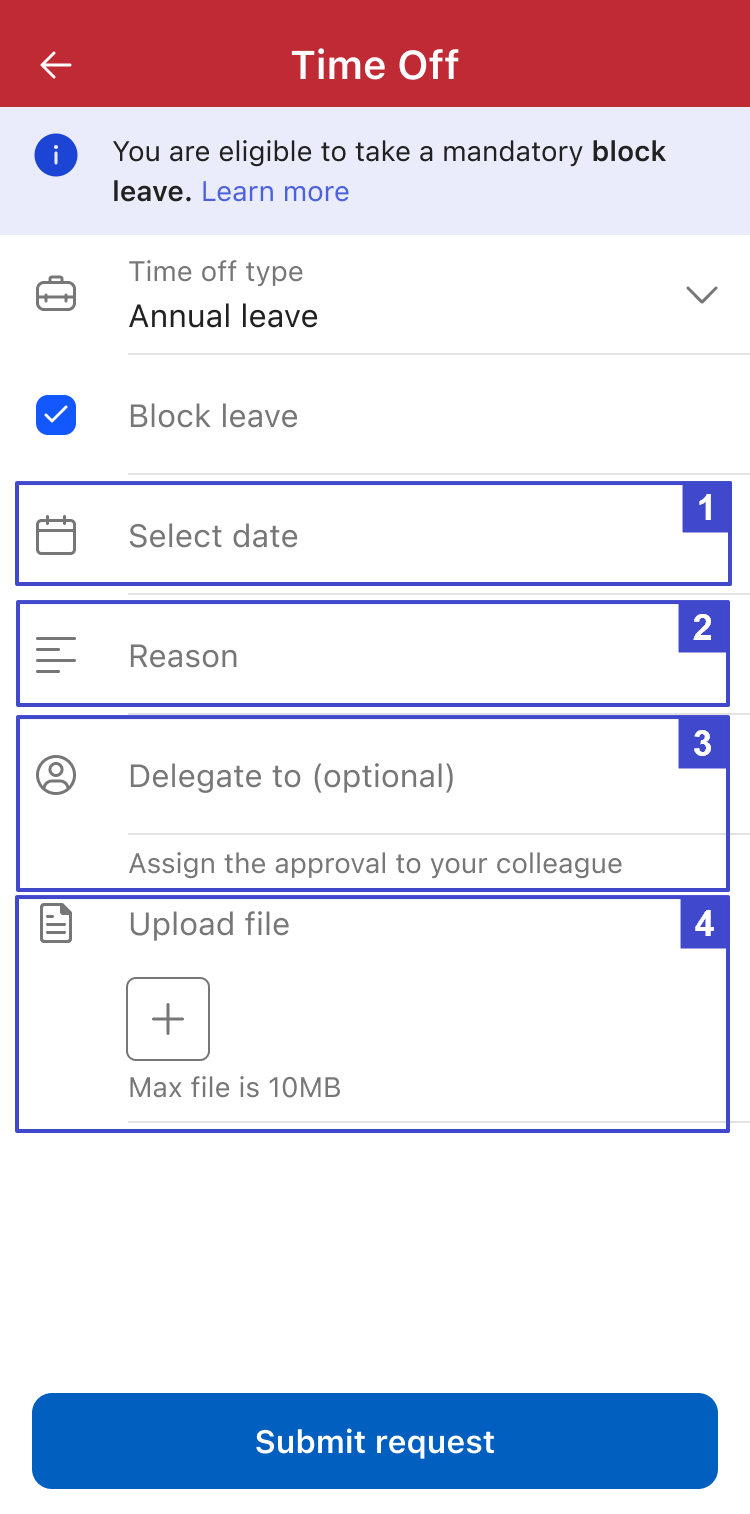Select the Delegate to (optional) field
This screenshot has width=750, height=1514.
click(372, 776)
